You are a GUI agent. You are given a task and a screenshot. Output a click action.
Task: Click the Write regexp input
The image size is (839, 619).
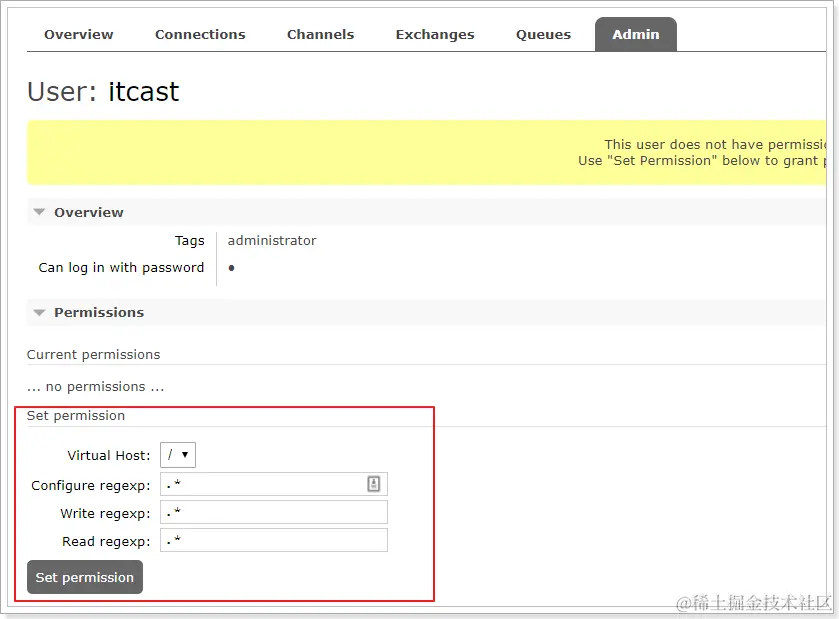point(274,513)
